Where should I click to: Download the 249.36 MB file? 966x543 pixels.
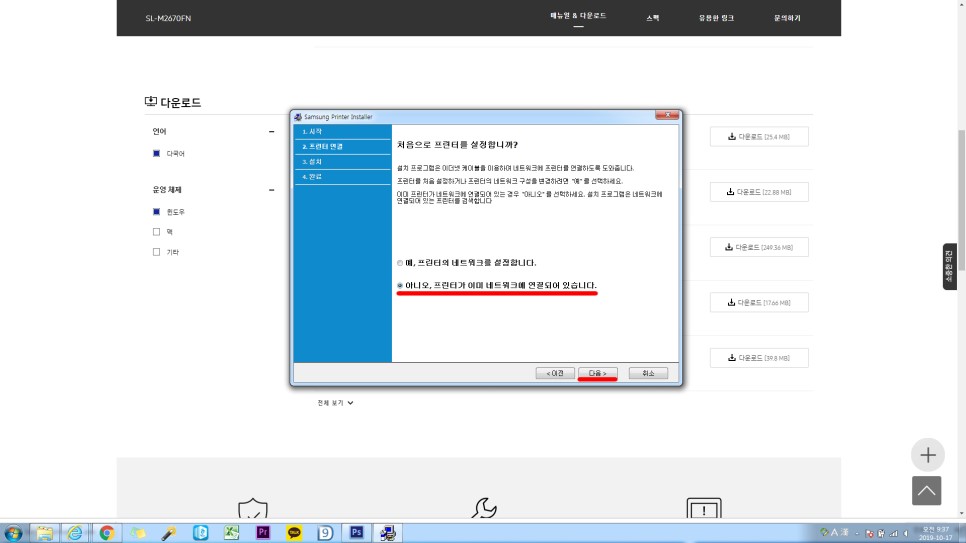point(759,247)
